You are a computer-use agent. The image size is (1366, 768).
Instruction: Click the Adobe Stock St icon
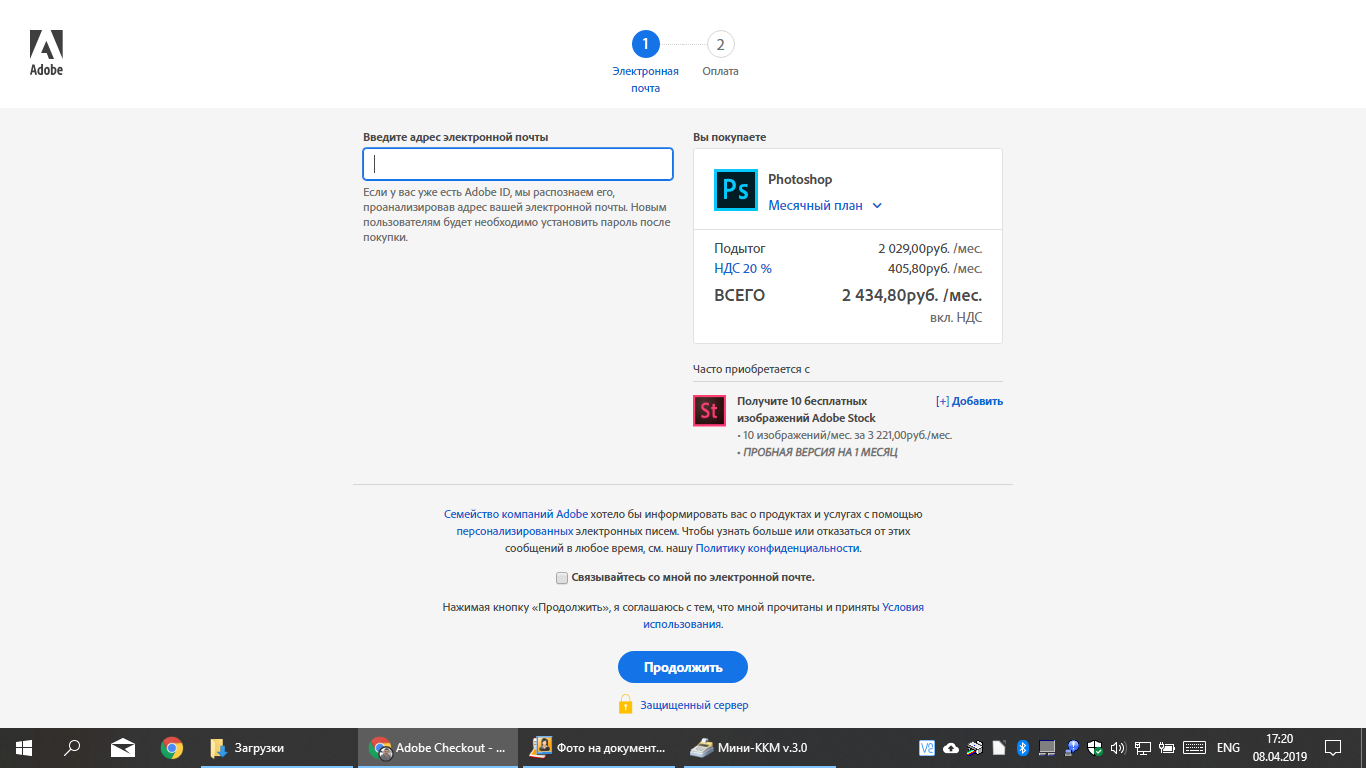click(709, 411)
